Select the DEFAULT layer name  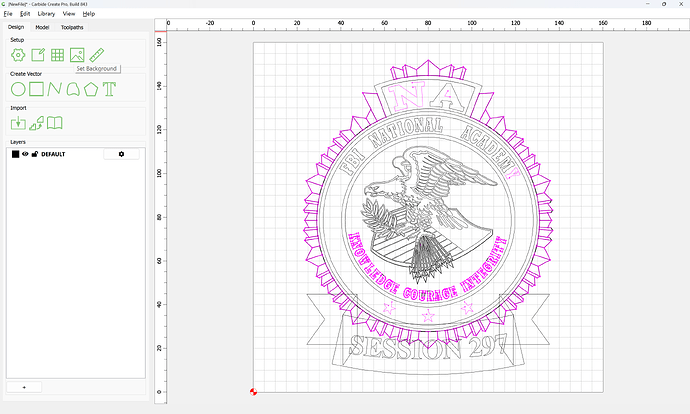(53, 154)
